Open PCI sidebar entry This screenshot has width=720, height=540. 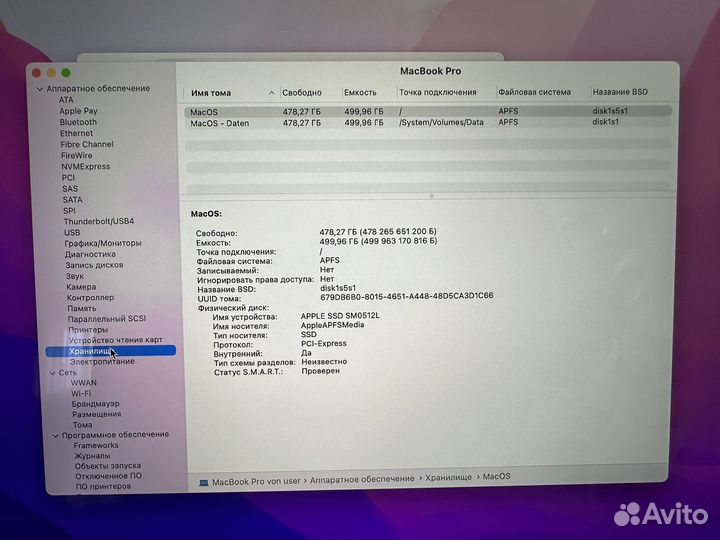click(x=68, y=177)
